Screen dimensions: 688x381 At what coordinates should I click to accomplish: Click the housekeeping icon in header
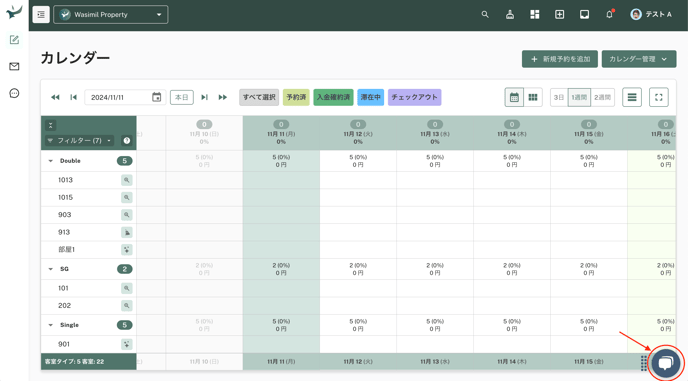(x=510, y=14)
